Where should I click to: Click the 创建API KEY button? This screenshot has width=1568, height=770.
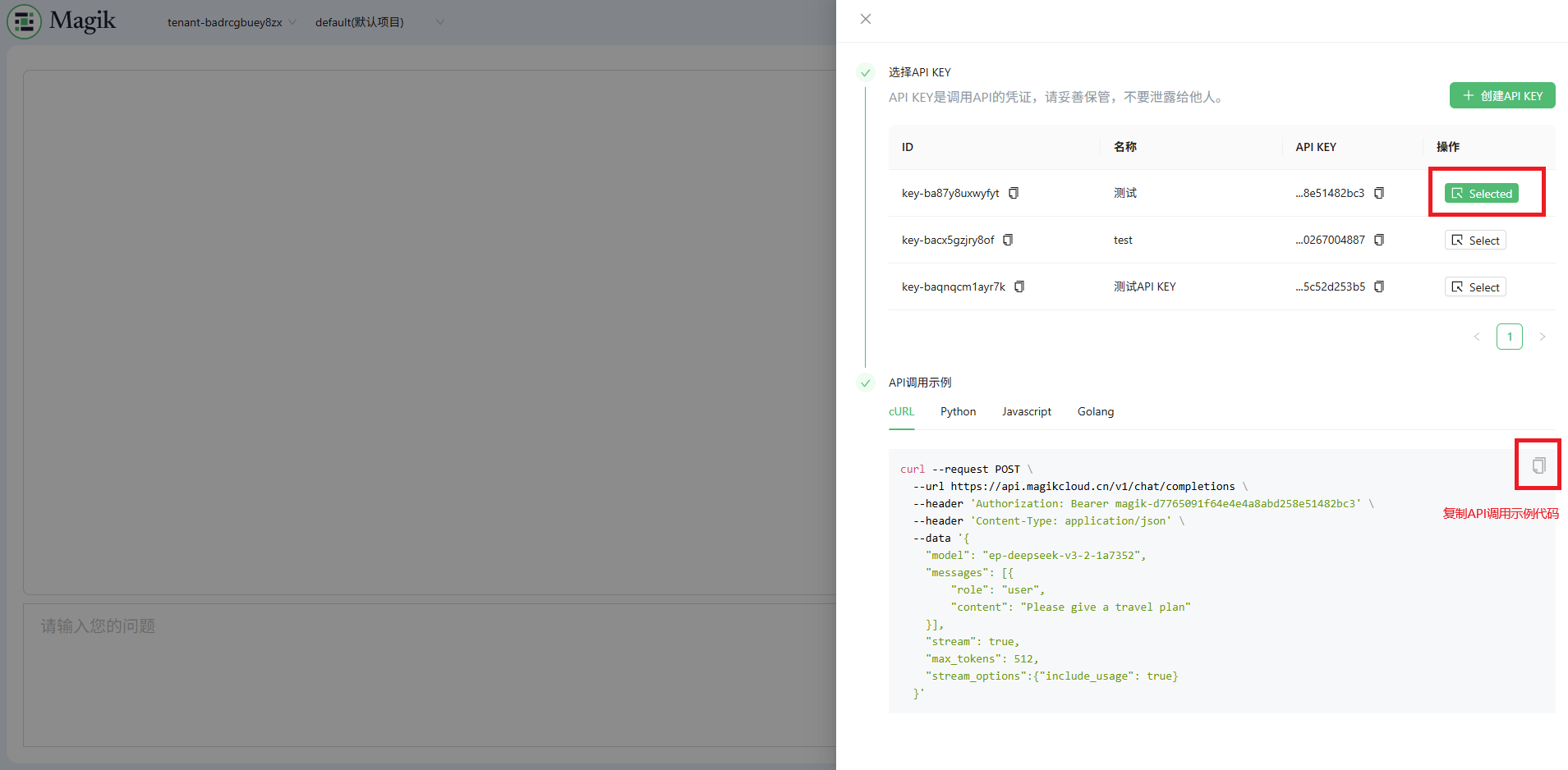coord(1501,96)
